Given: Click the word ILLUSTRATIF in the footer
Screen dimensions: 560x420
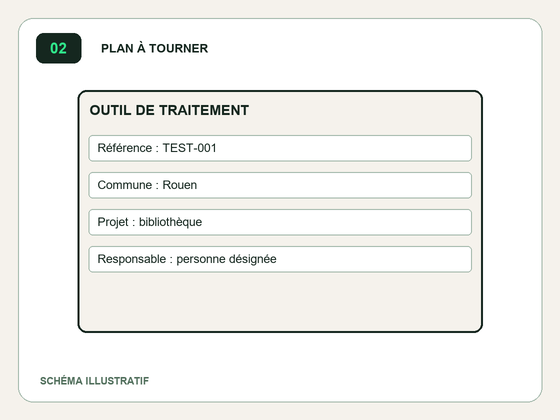Looking at the screenshot, I should (x=117, y=381).
